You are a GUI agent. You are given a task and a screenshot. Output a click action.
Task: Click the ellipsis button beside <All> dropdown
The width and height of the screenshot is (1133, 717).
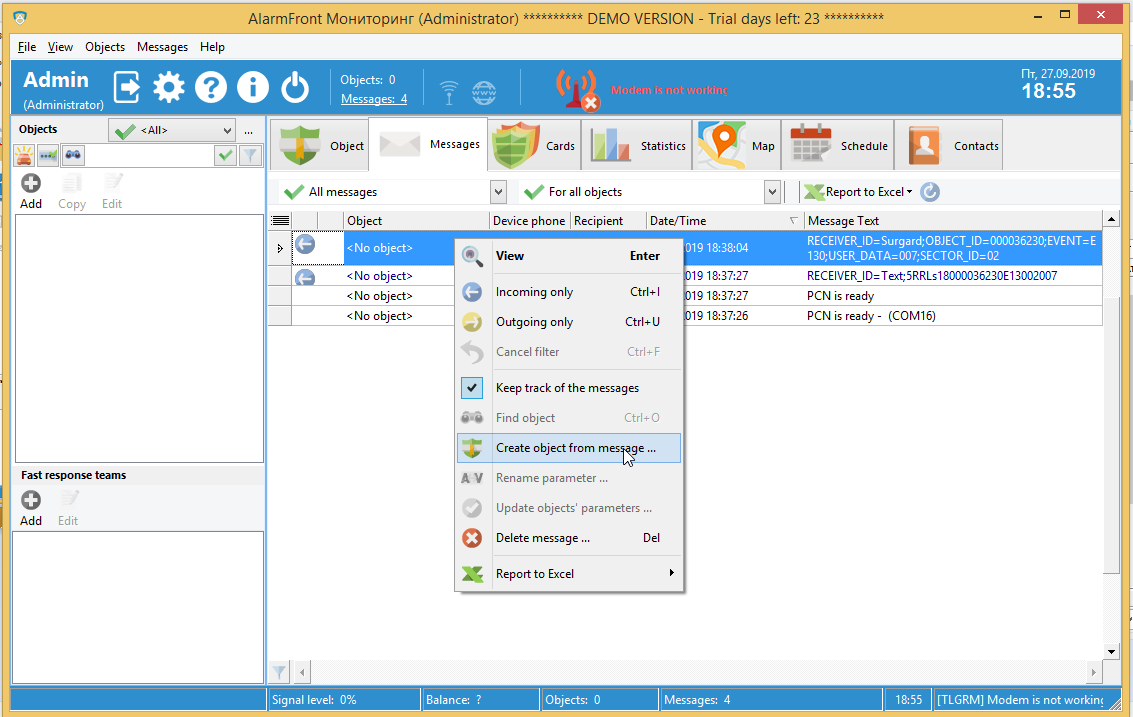(x=249, y=131)
